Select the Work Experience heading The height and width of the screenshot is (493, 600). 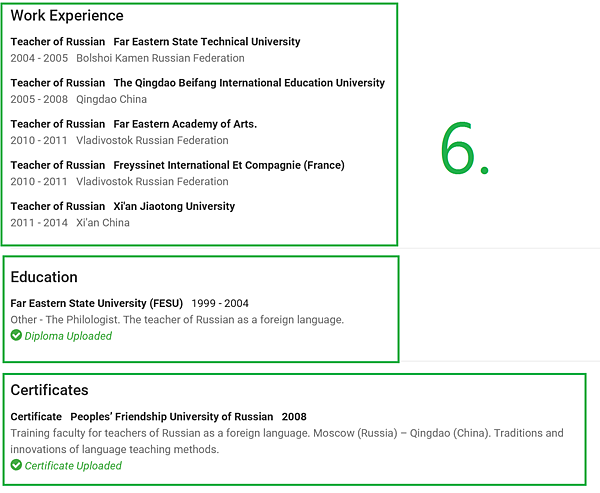(67, 16)
